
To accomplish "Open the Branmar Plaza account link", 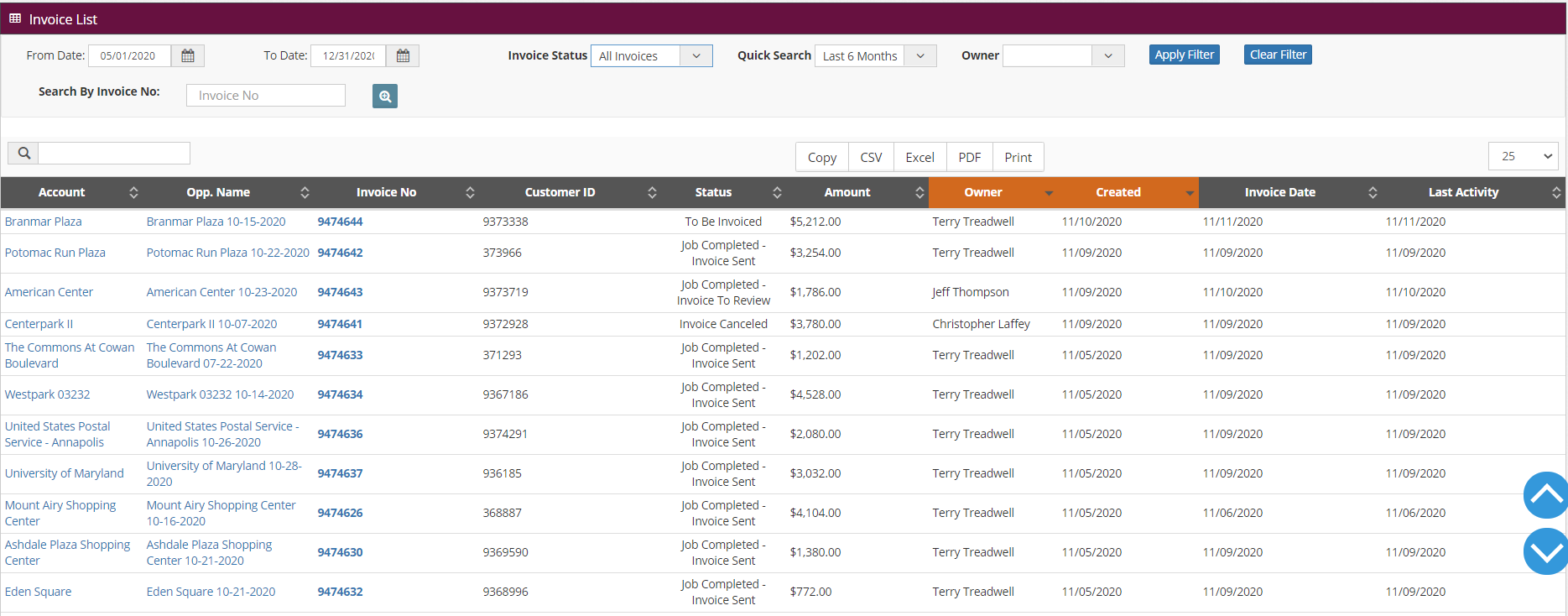I will pyautogui.click(x=44, y=222).
